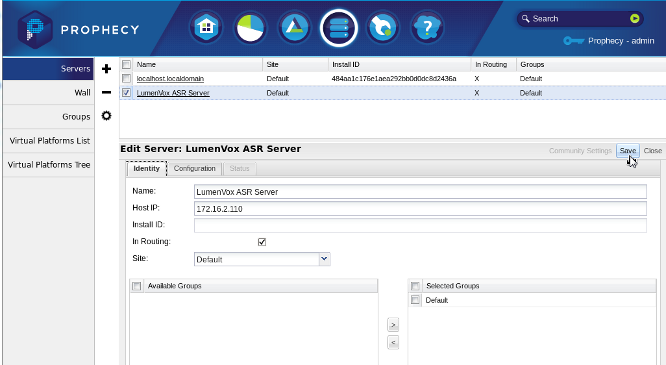Check the Selected Groups header checkbox
Viewport: 666px width, 365px height.
point(415,286)
